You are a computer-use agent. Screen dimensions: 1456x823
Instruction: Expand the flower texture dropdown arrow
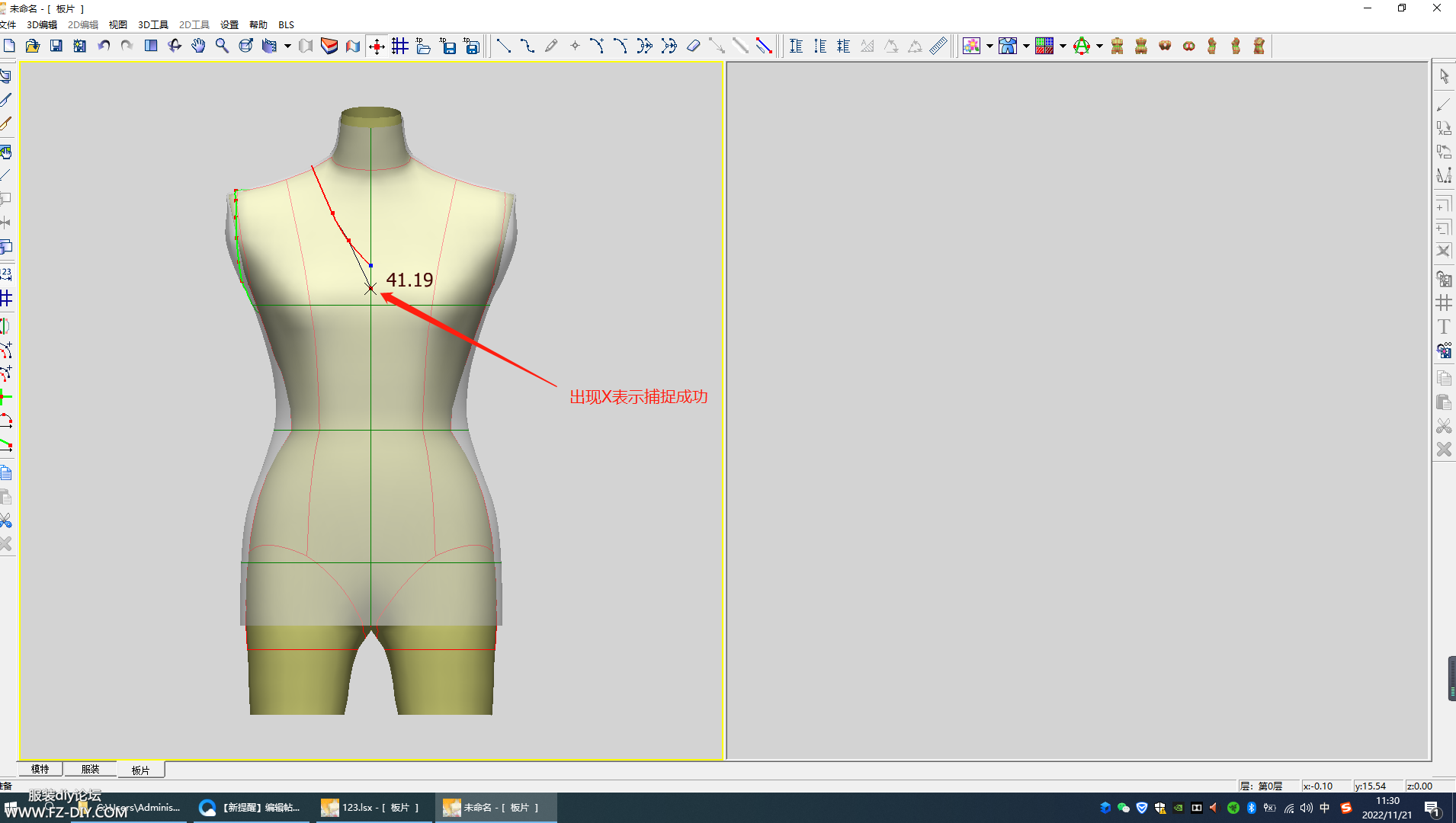pyautogui.click(x=989, y=46)
